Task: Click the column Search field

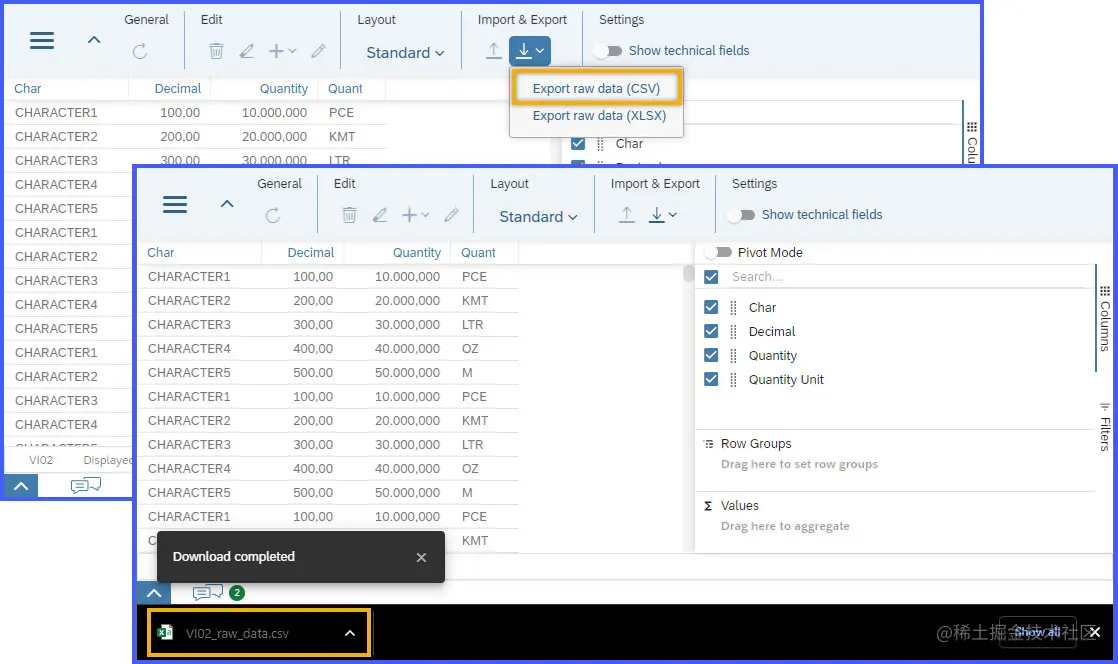Action: point(906,277)
